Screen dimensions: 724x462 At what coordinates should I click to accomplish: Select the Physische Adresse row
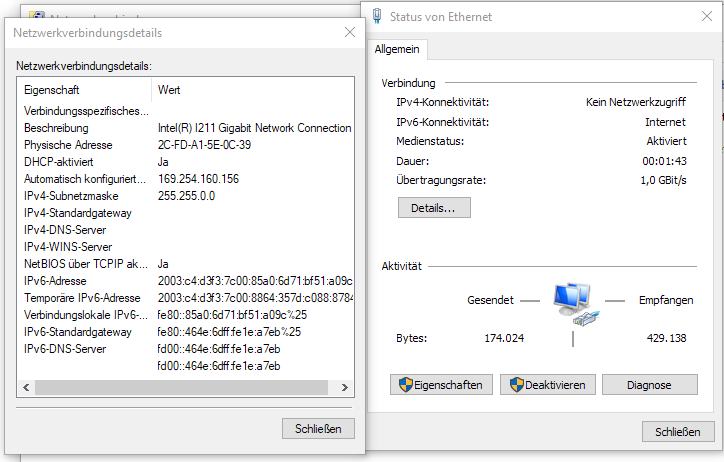tap(186, 145)
